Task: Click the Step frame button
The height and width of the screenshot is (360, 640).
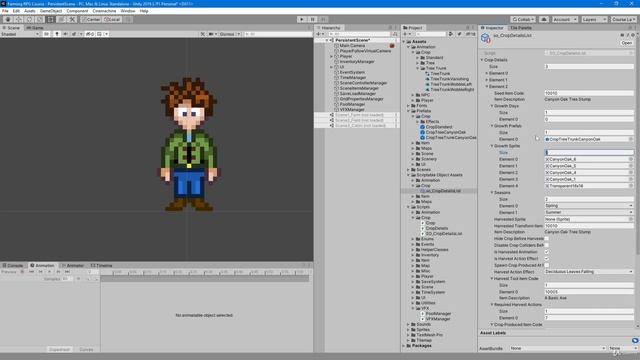Action: coord(323,19)
